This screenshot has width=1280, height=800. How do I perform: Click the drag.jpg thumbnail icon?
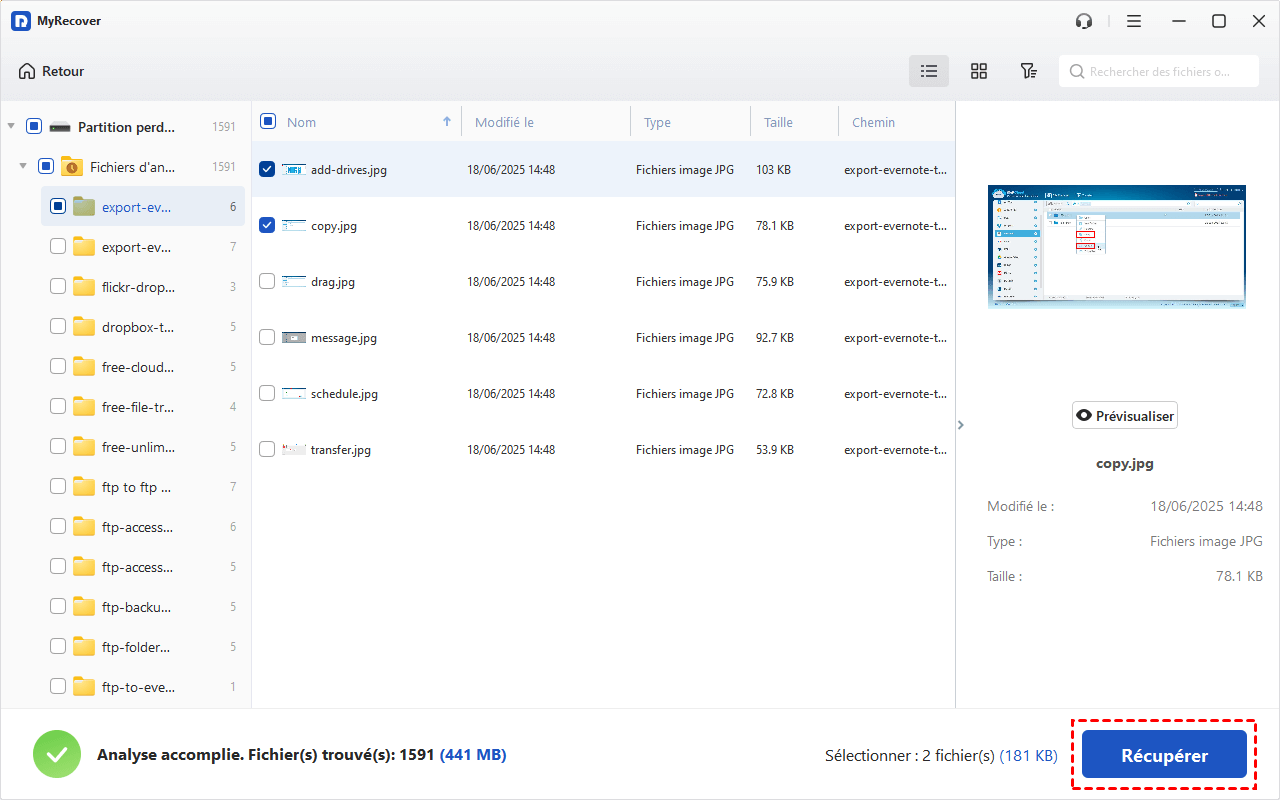pyautogui.click(x=293, y=281)
